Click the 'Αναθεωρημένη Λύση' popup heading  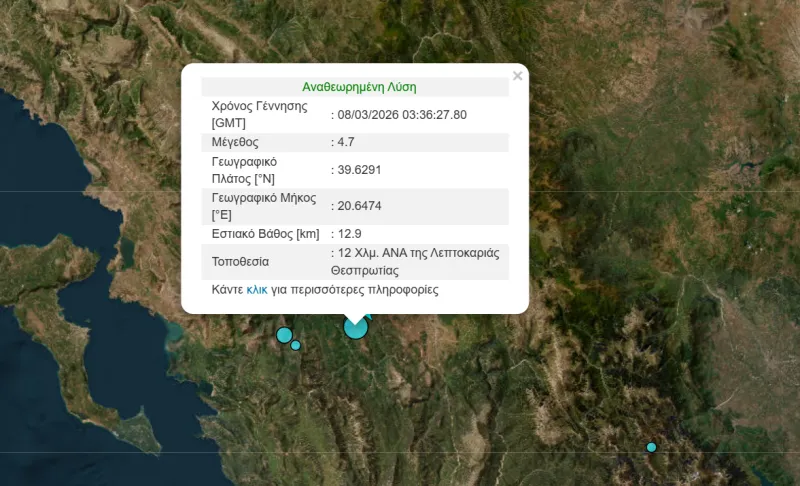[x=359, y=87]
